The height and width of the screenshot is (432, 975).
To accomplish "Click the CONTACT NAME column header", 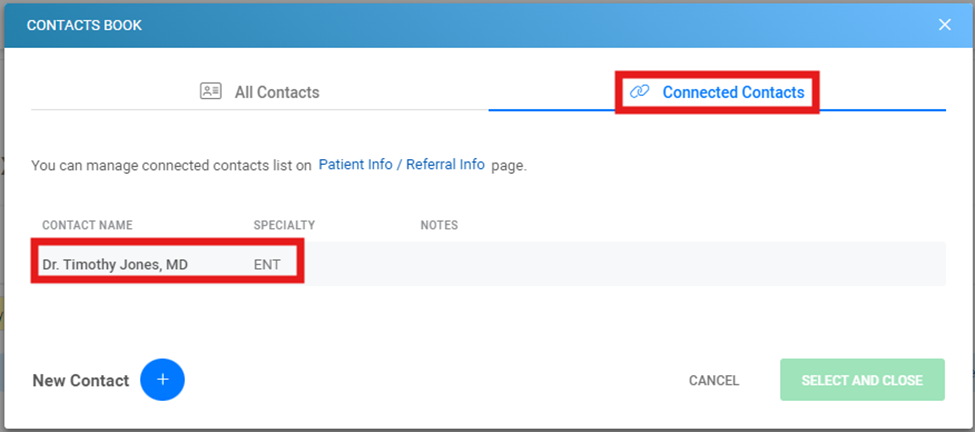I will pyautogui.click(x=88, y=225).
